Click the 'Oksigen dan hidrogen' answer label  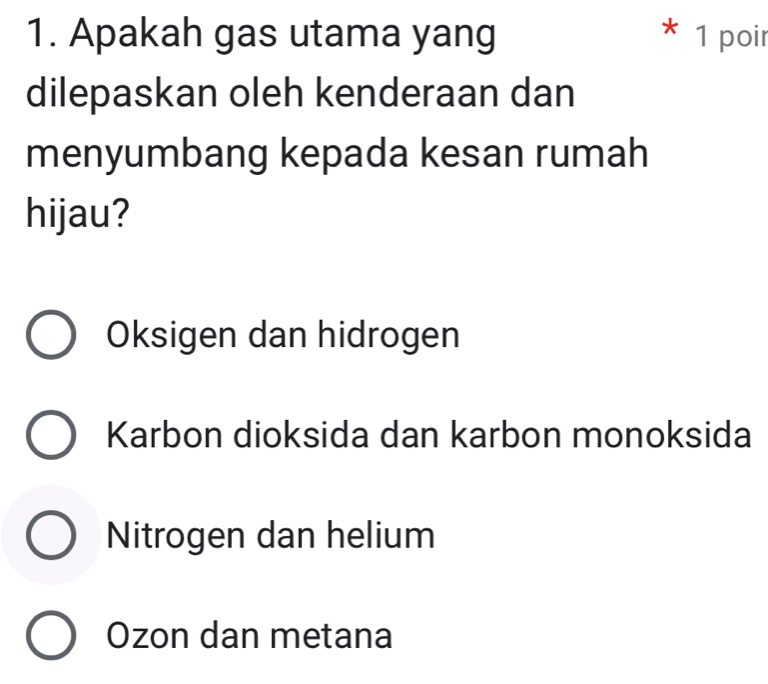tap(282, 335)
